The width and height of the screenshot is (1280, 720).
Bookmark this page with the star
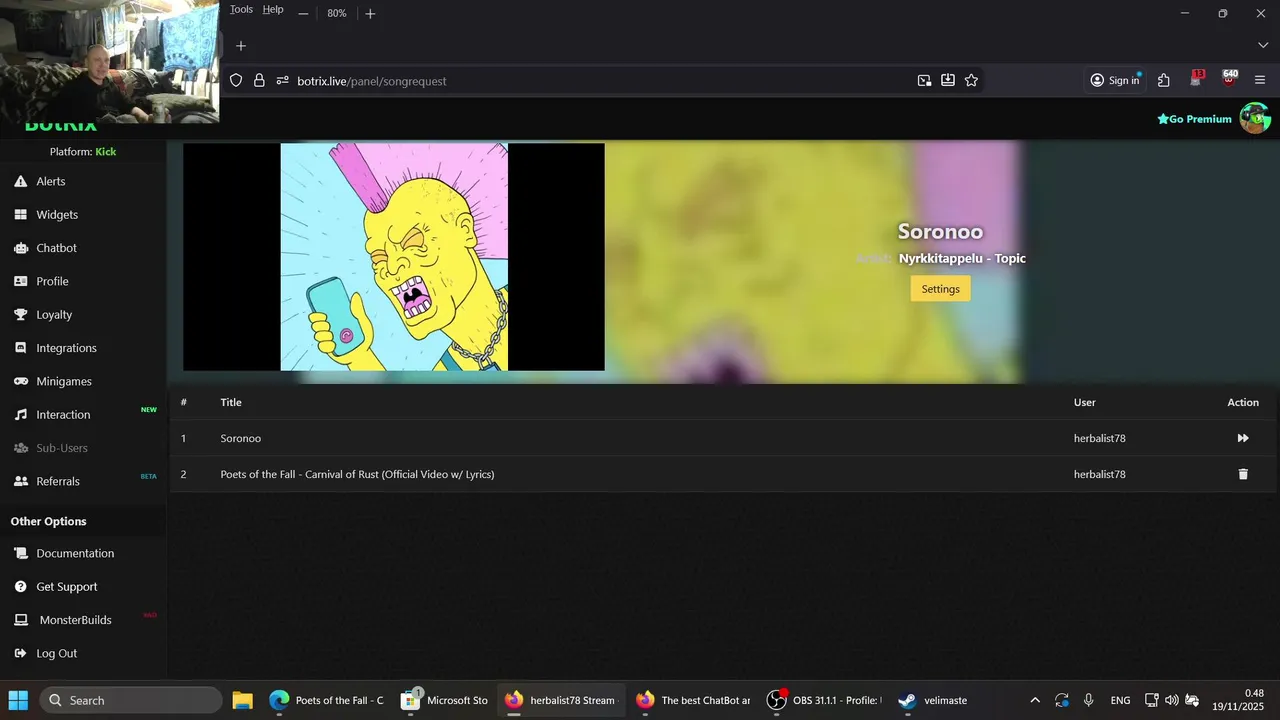click(x=971, y=80)
